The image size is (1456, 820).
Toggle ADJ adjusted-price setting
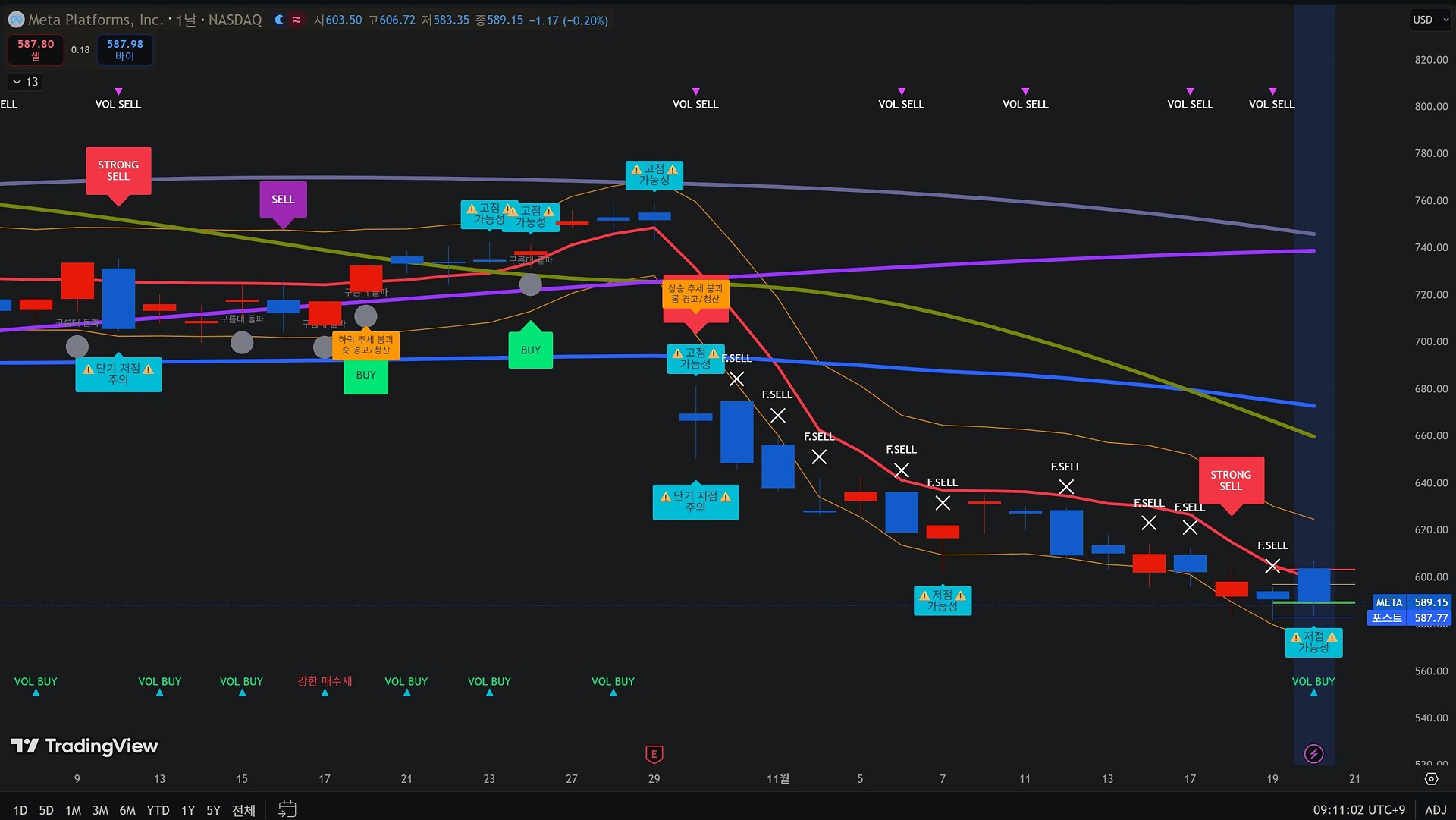[1436, 809]
